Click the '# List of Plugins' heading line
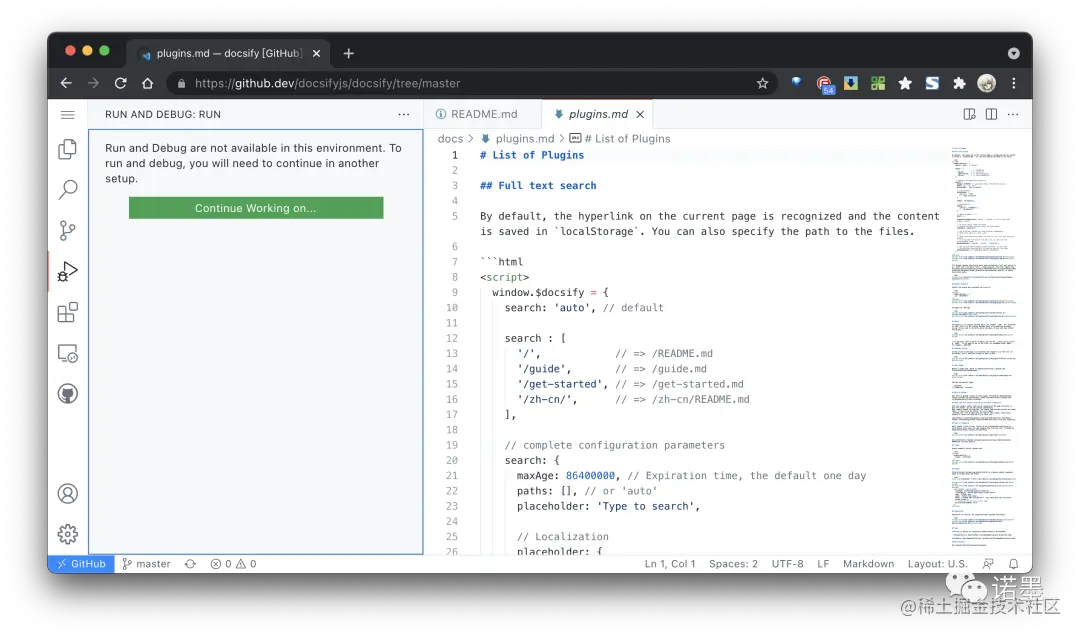The image size is (1080, 636). coord(532,155)
